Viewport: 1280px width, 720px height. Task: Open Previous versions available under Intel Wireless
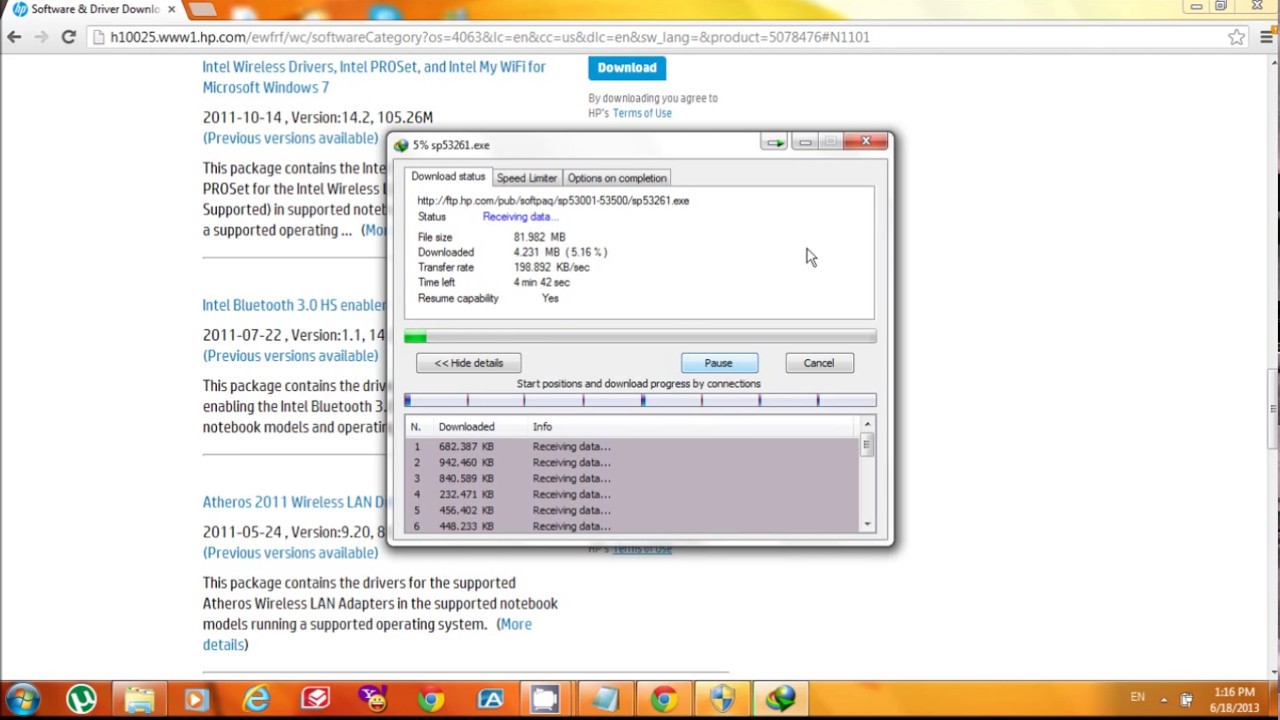coord(291,138)
